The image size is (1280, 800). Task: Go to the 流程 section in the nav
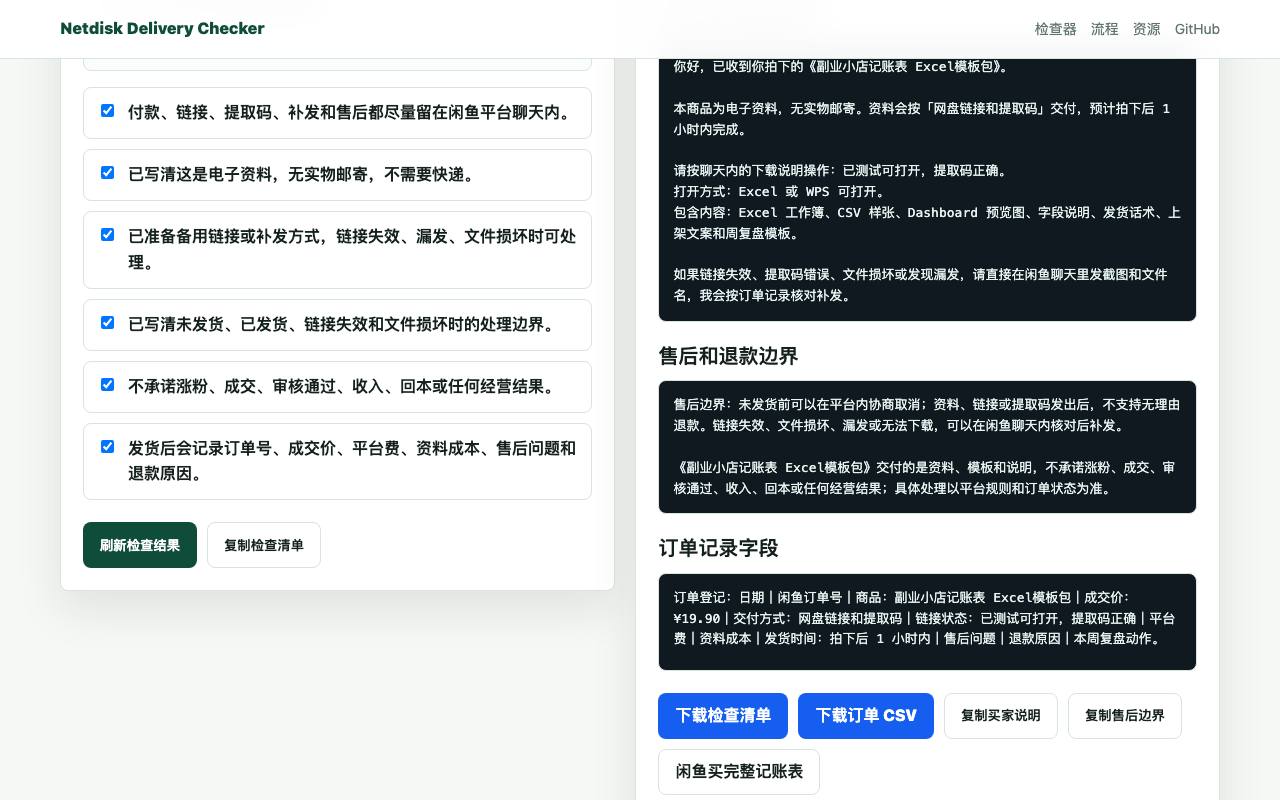pyautogui.click(x=1105, y=29)
